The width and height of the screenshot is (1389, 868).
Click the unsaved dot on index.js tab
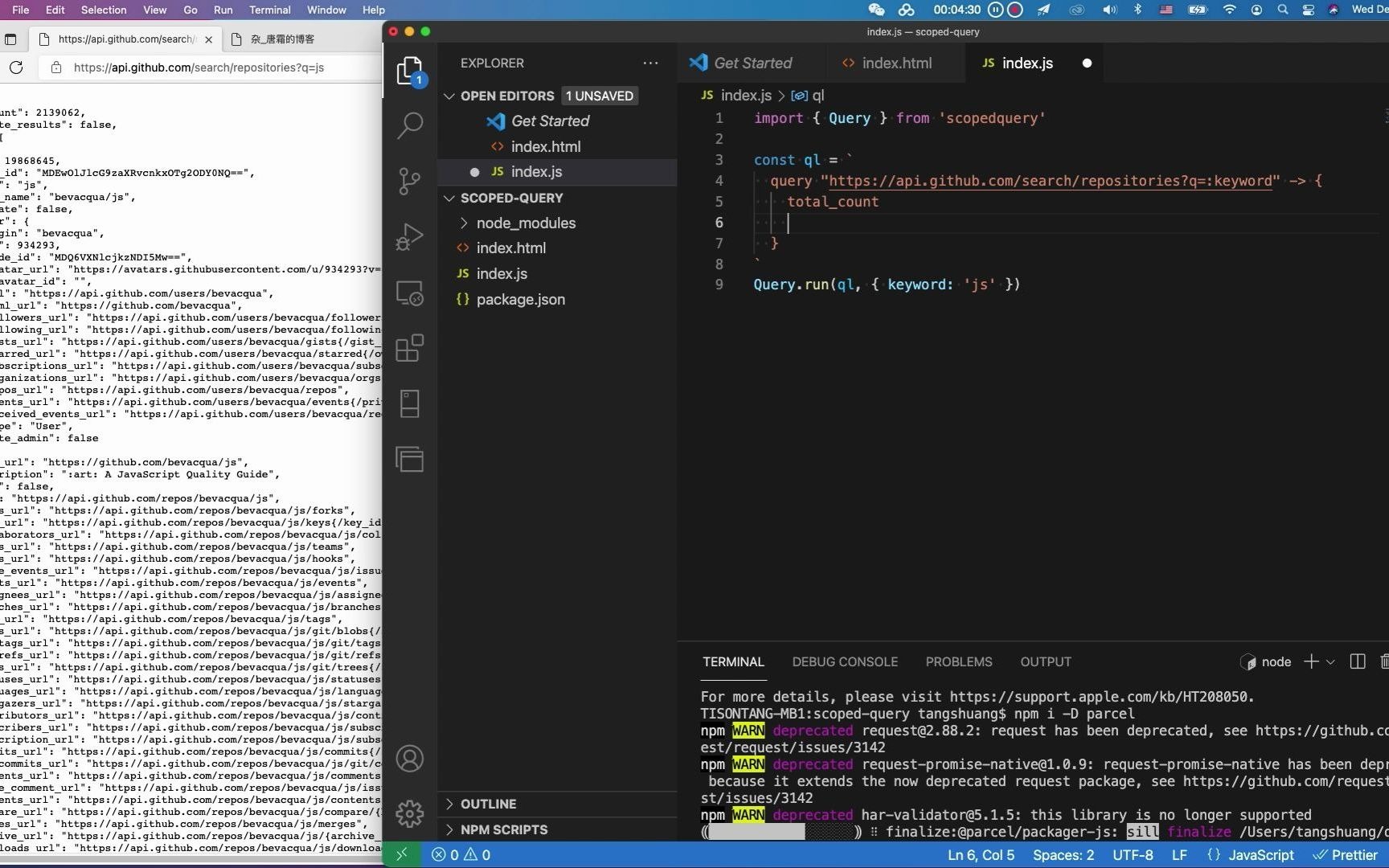pyautogui.click(x=1087, y=63)
